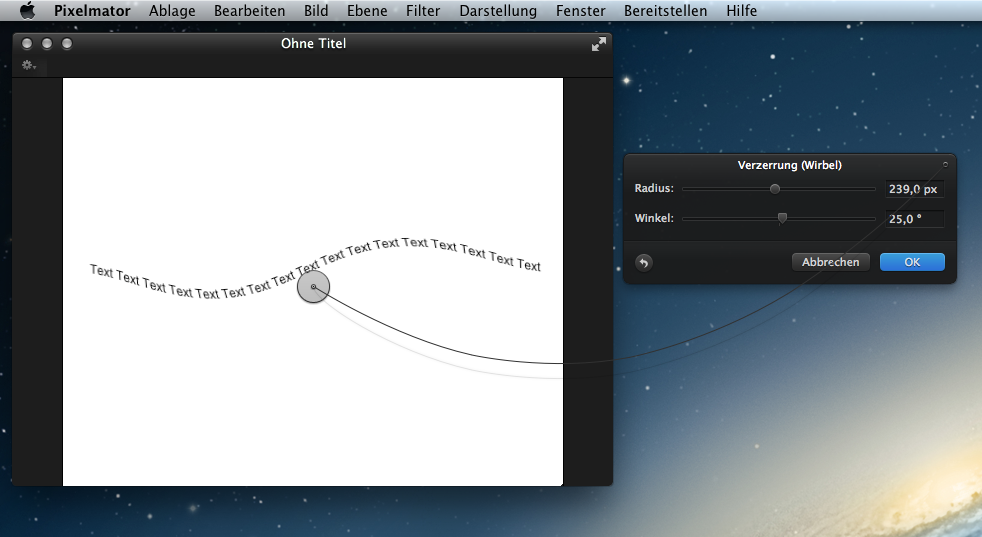Click the Winkel value field
Screen dimensions: 982x537
[914, 218]
